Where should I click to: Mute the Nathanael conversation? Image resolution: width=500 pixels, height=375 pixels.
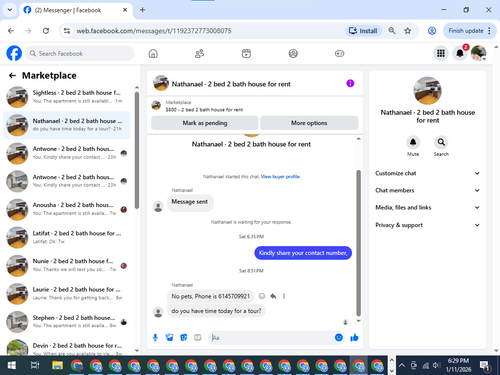pyautogui.click(x=413, y=143)
